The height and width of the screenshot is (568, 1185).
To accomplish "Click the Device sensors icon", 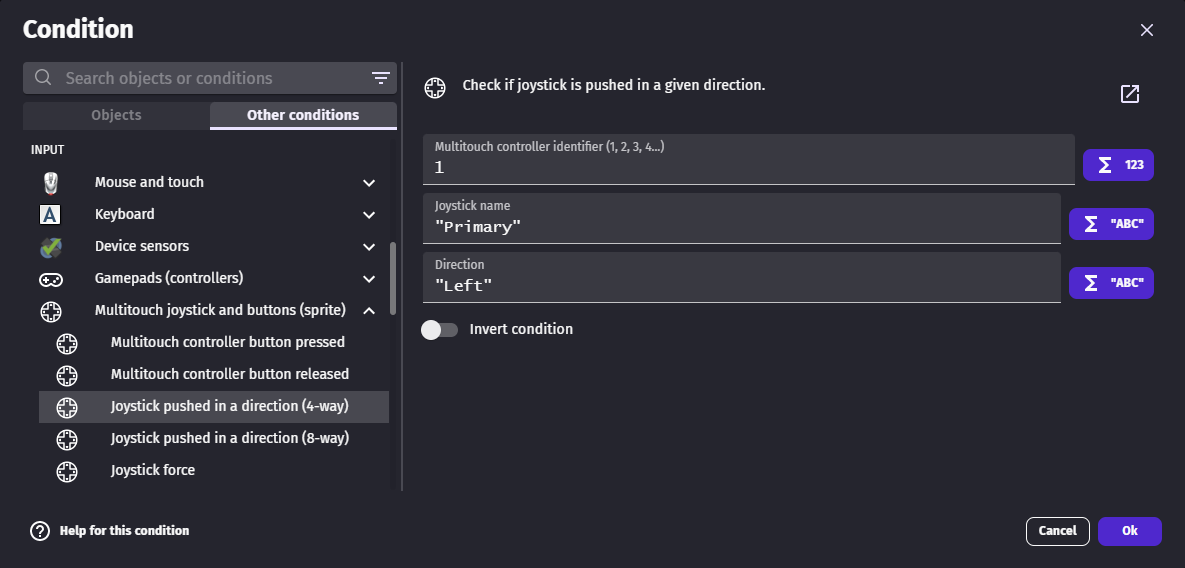I will click(51, 246).
